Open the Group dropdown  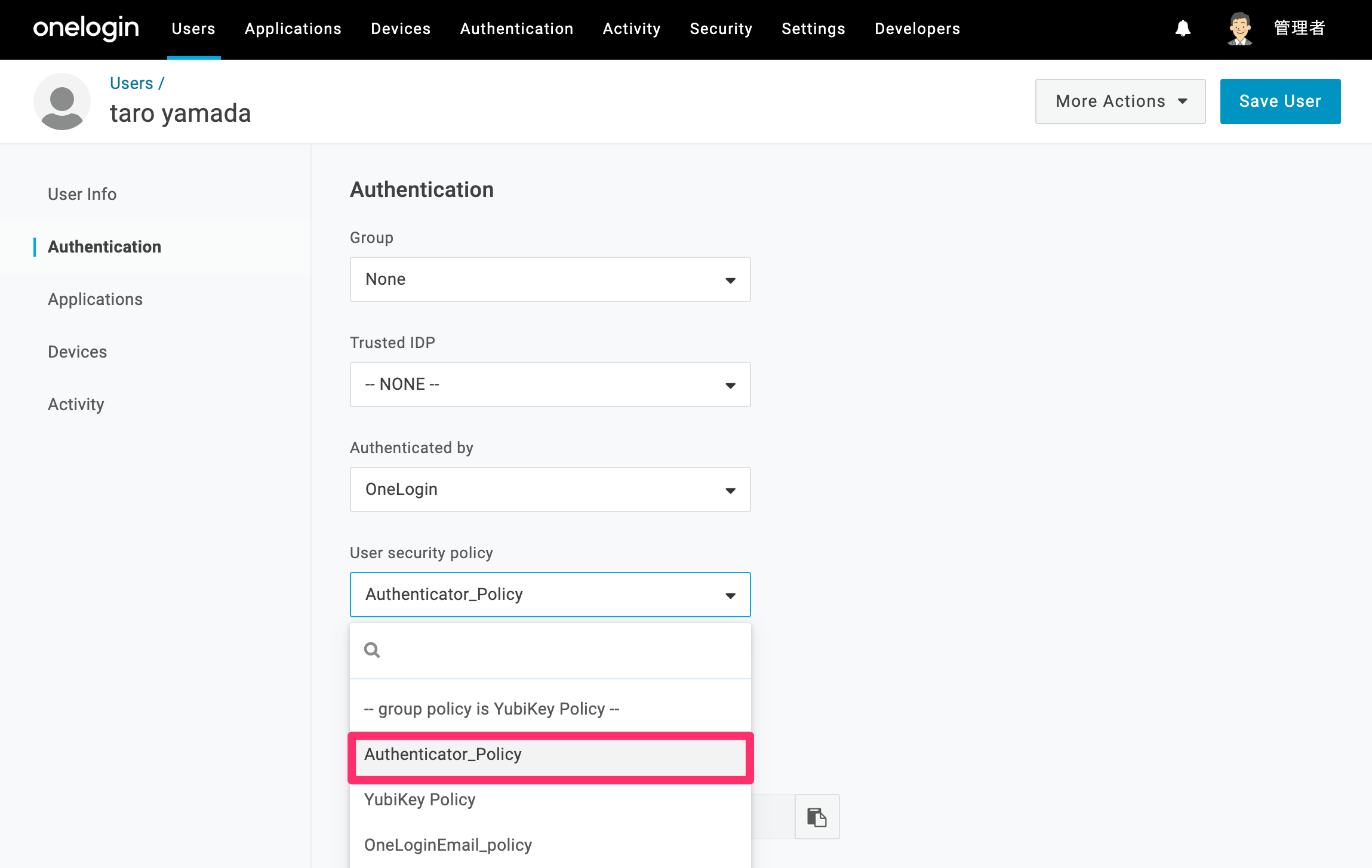click(550, 279)
